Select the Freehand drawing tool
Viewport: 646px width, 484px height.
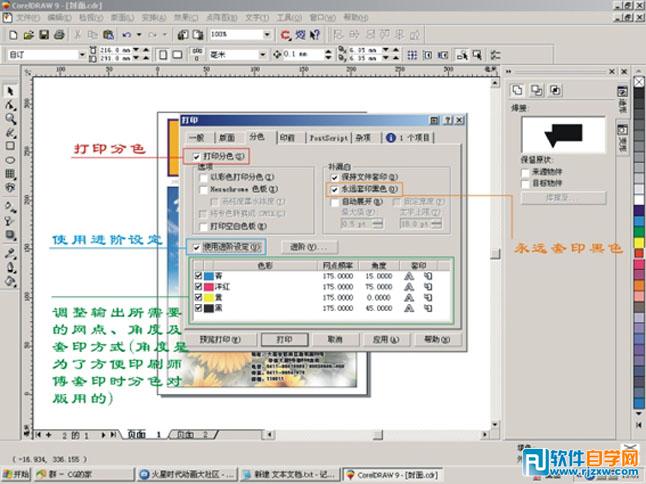[x=10, y=133]
